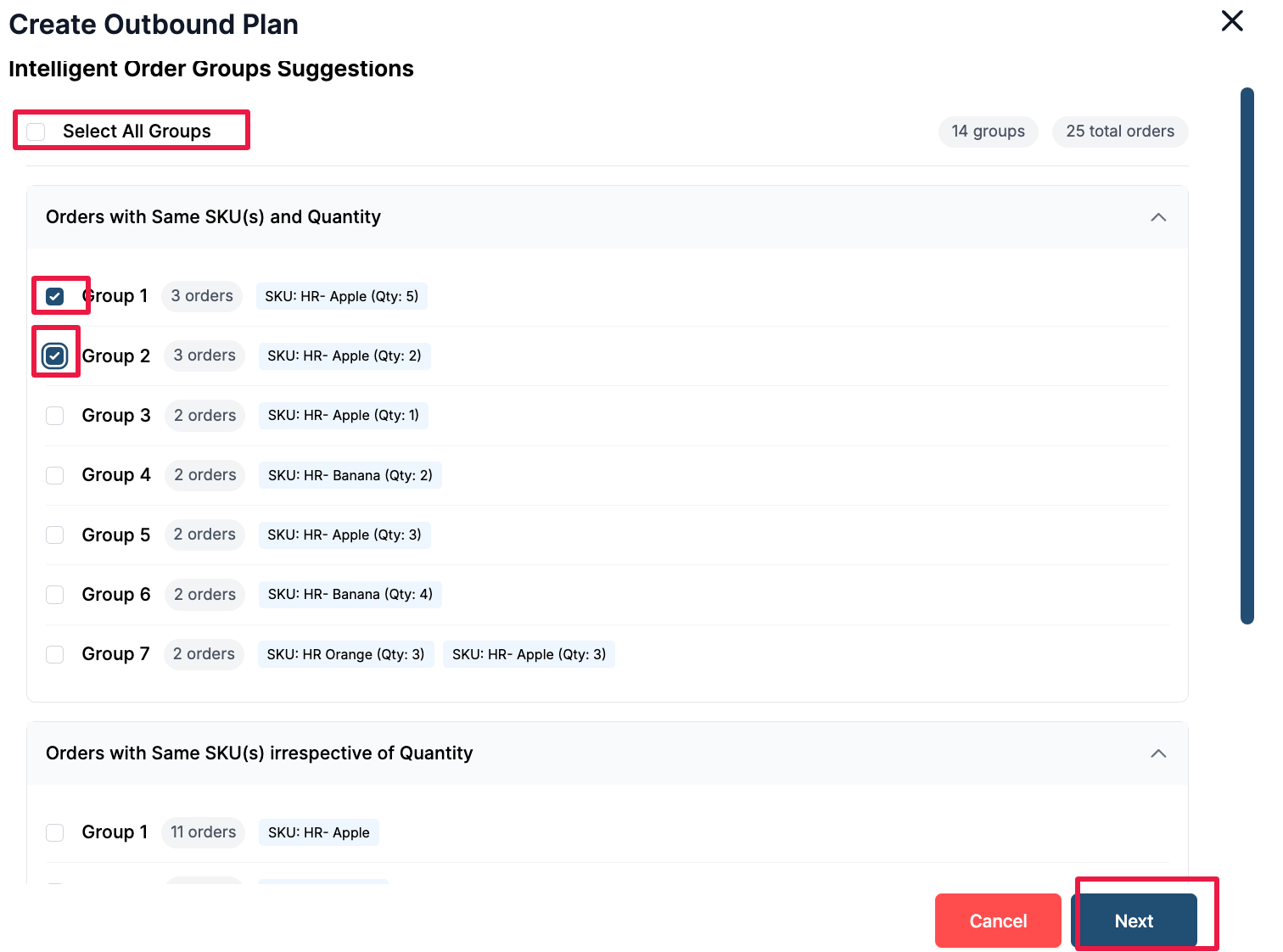This screenshot has height=952, width=1283.
Task: Select the Group 3 checkbox
Action: pyautogui.click(x=55, y=416)
